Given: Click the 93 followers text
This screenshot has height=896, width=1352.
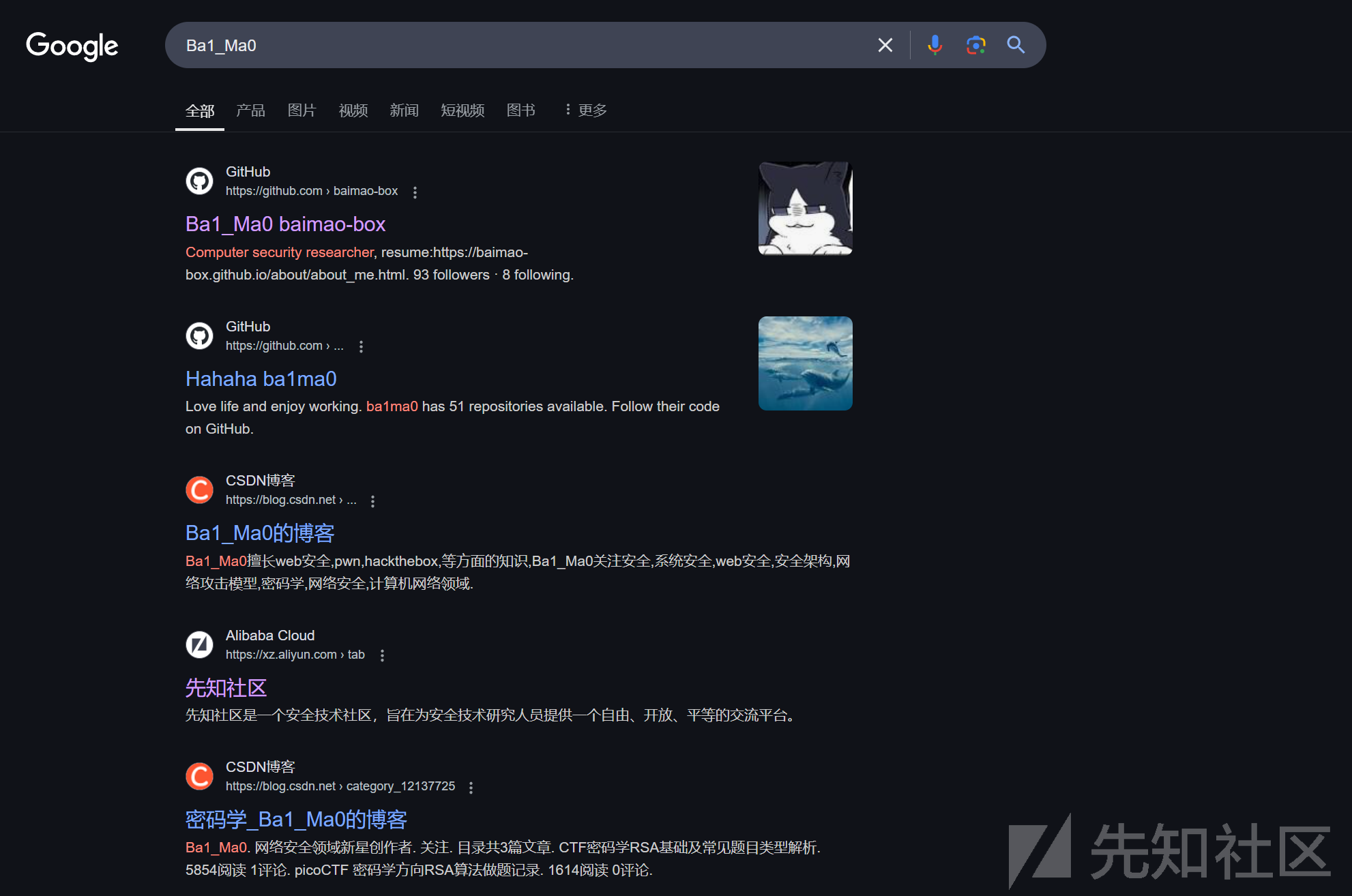Looking at the screenshot, I should [x=452, y=275].
